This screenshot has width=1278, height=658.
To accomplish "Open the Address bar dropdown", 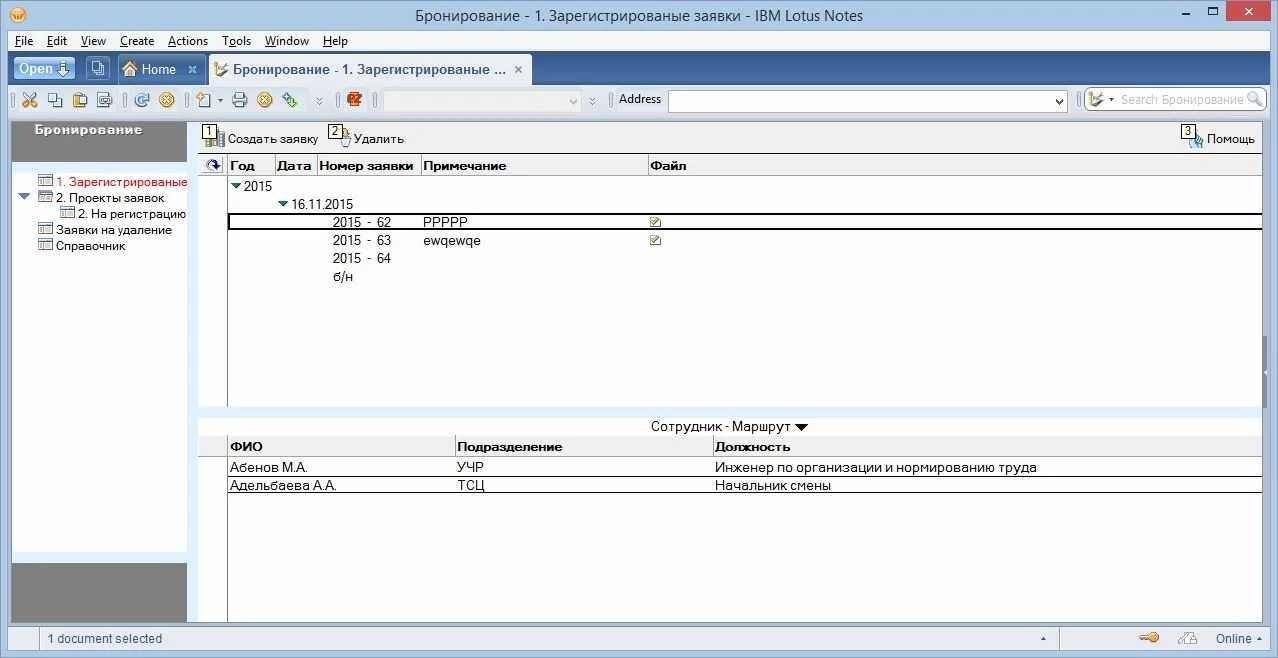I will point(1060,101).
